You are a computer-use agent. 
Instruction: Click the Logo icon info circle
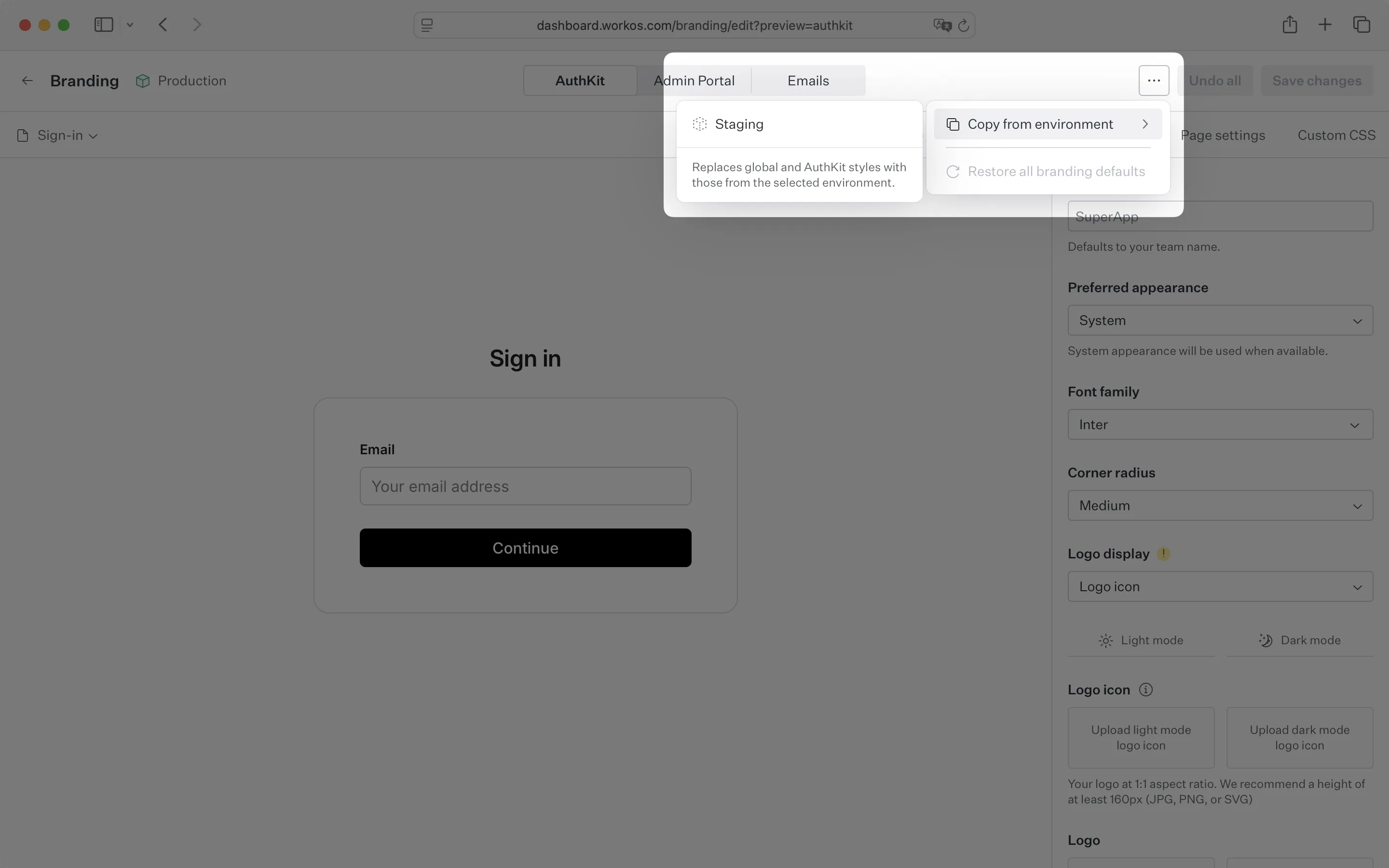(x=1145, y=690)
